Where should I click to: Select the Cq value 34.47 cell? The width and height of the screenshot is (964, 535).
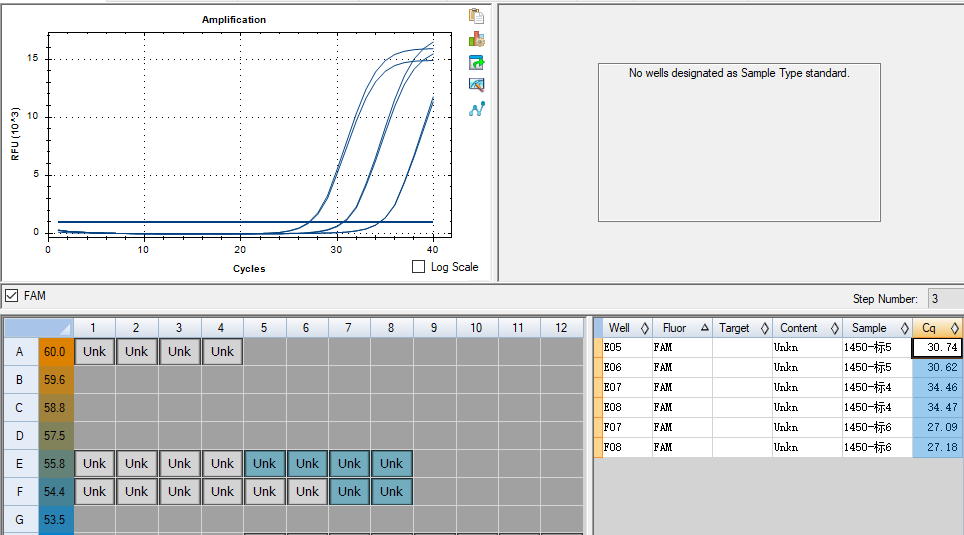click(937, 407)
